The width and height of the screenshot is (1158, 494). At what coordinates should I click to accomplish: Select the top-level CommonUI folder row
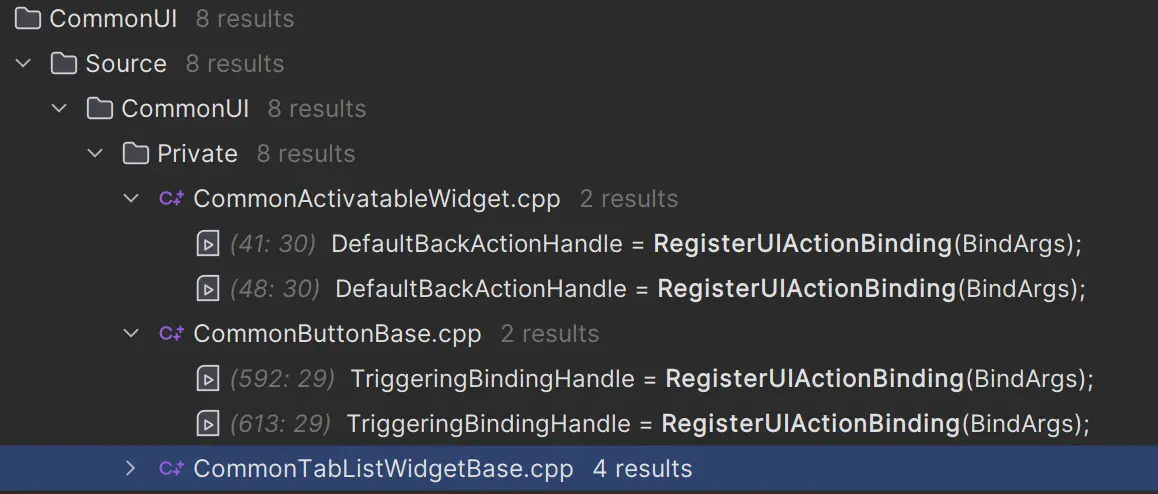coord(113,19)
